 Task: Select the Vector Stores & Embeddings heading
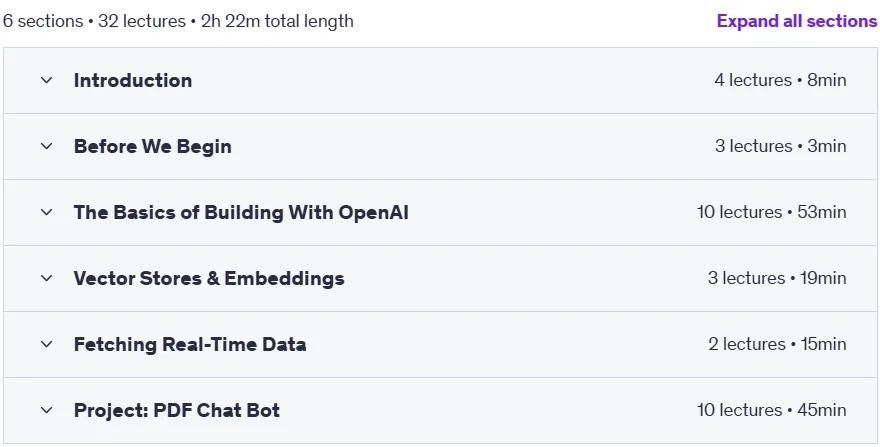tap(209, 279)
